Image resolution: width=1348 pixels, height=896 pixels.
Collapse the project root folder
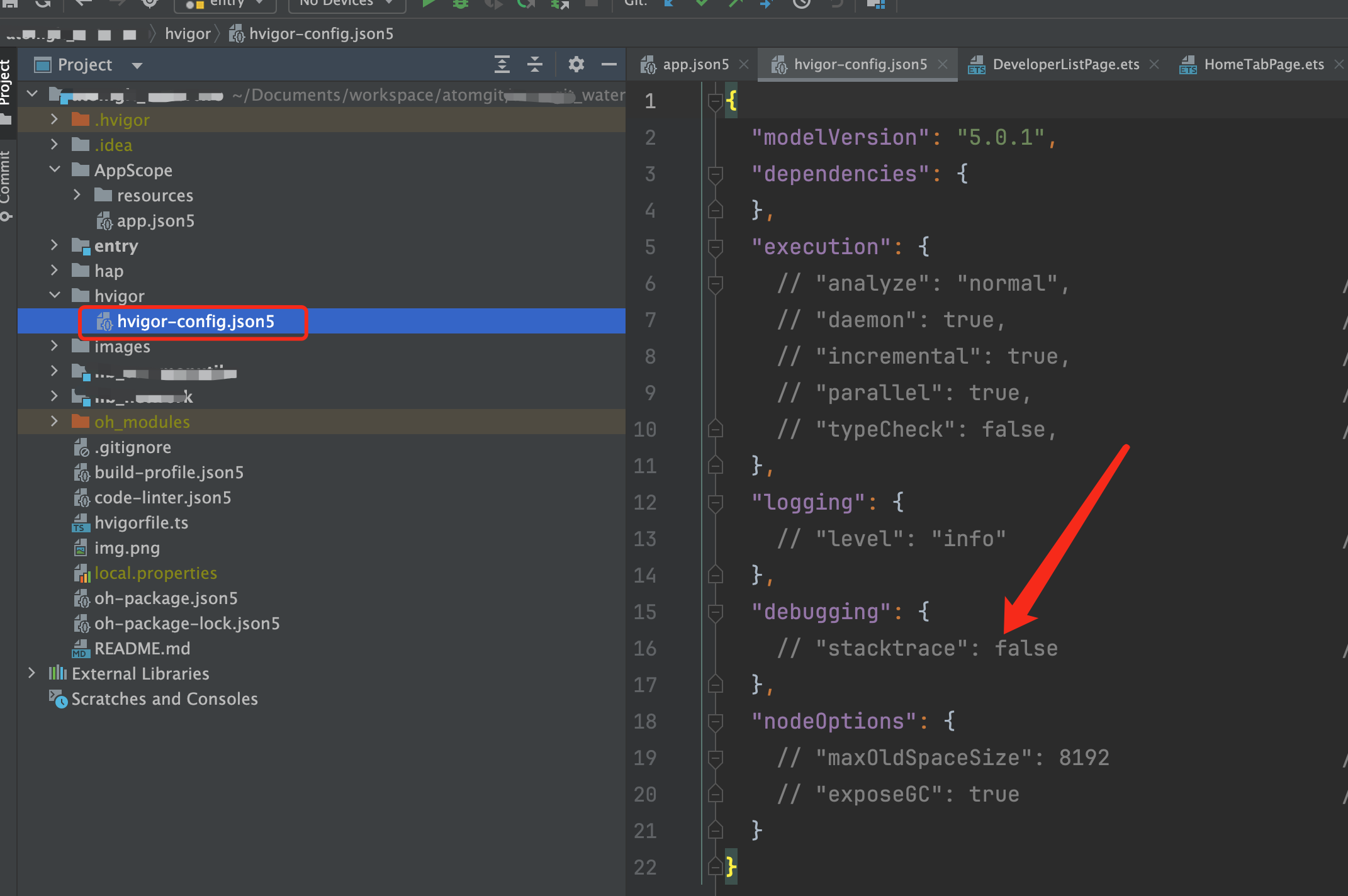33,94
